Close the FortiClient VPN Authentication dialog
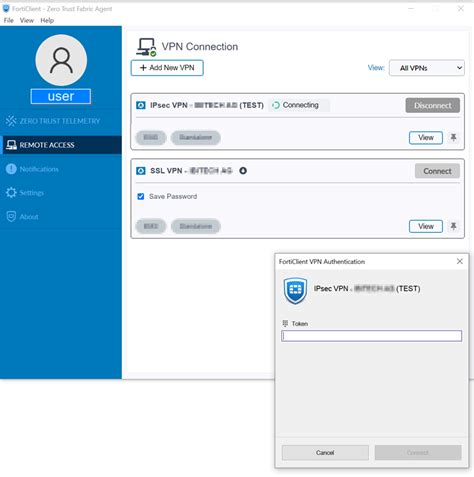Viewport: 474px width, 477px height. tap(460, 261)
